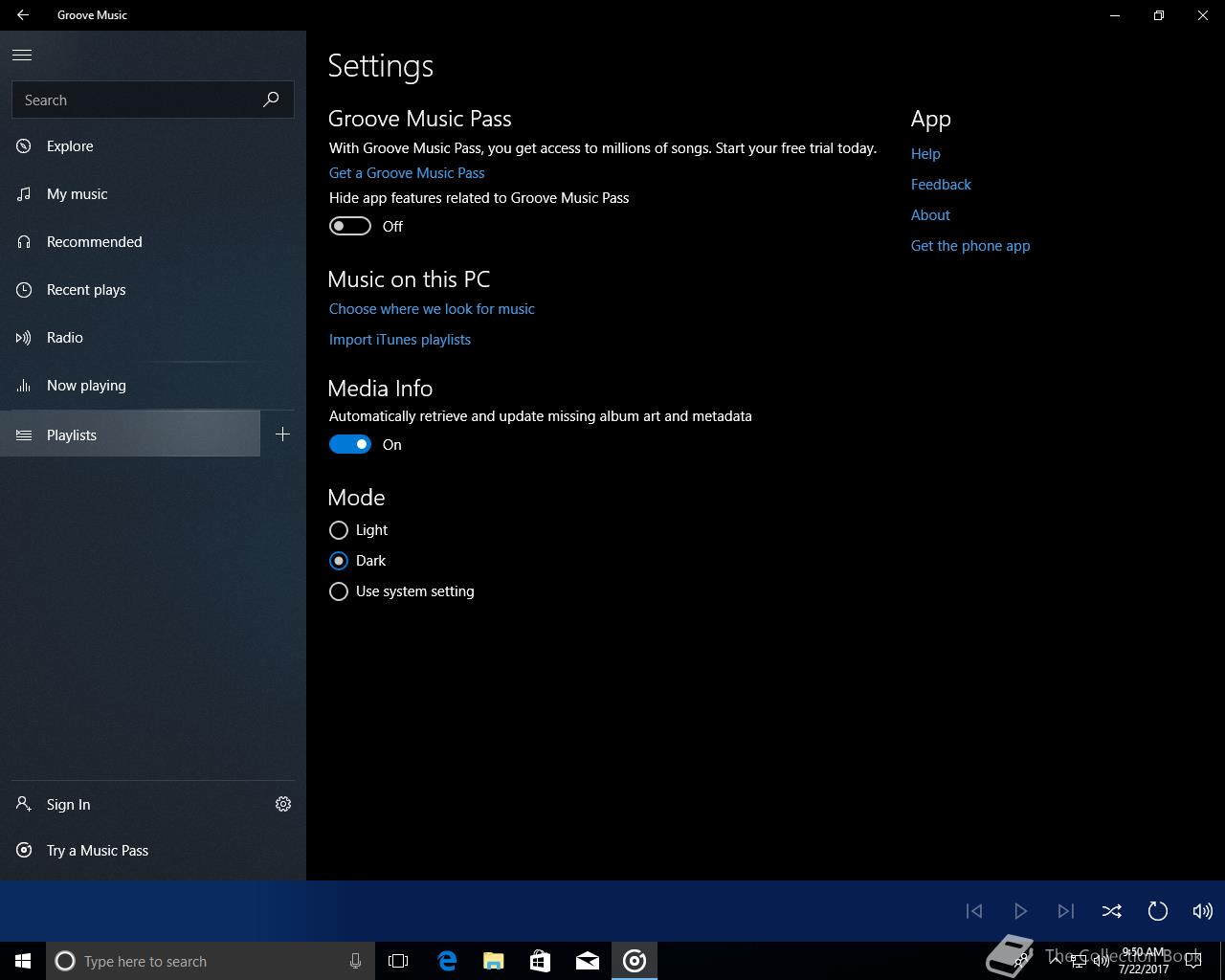This screenshot has height=980, width=1225.
Task: Click Groove Music taskbar icon
Action: pos(635,961)
